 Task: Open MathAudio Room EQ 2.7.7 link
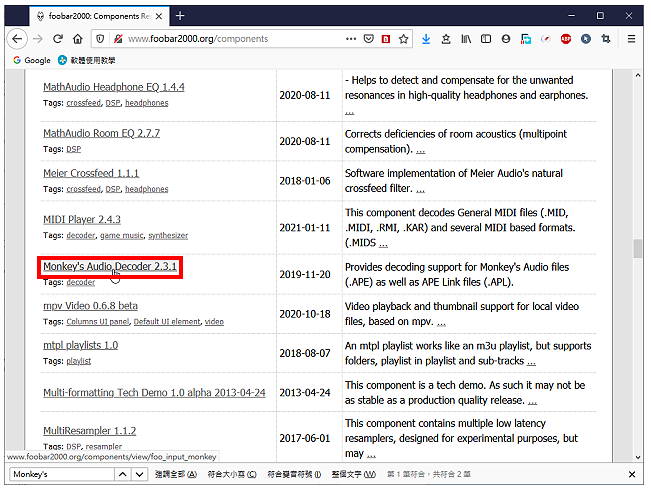[101, 133]
